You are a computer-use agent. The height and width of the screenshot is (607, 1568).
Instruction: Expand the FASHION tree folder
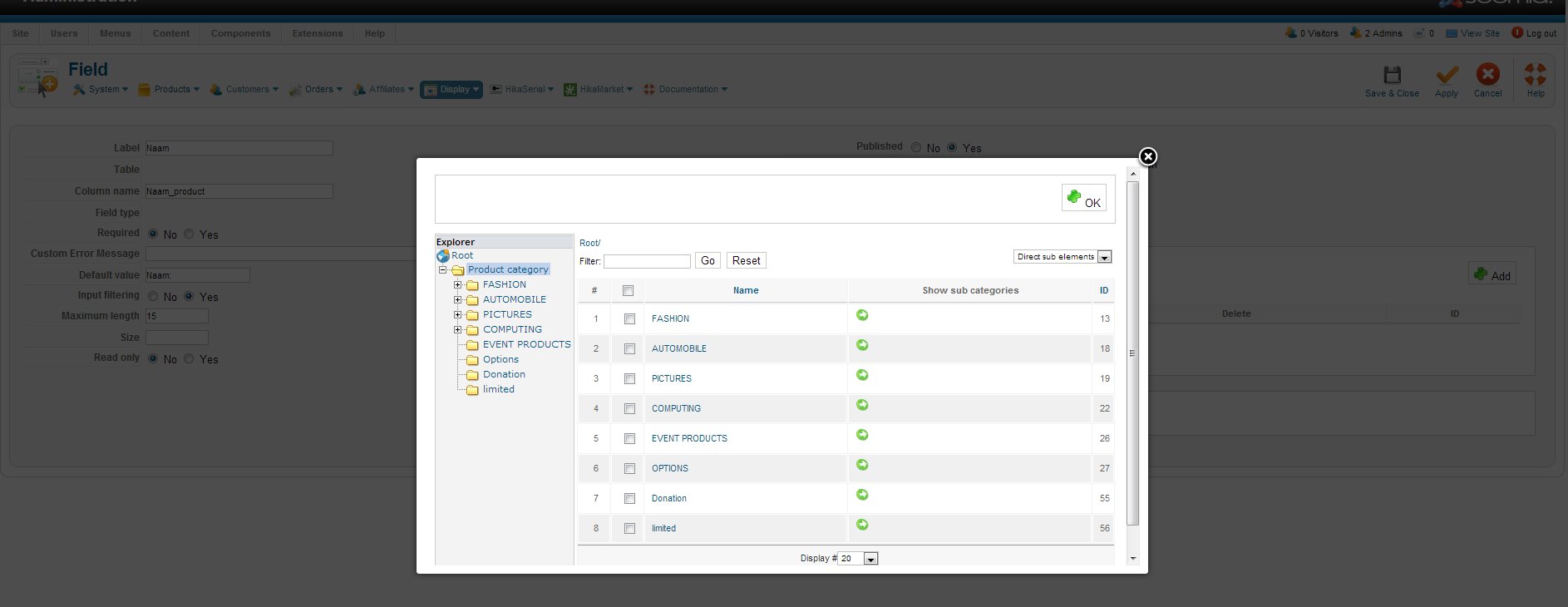tap(457, 285)
